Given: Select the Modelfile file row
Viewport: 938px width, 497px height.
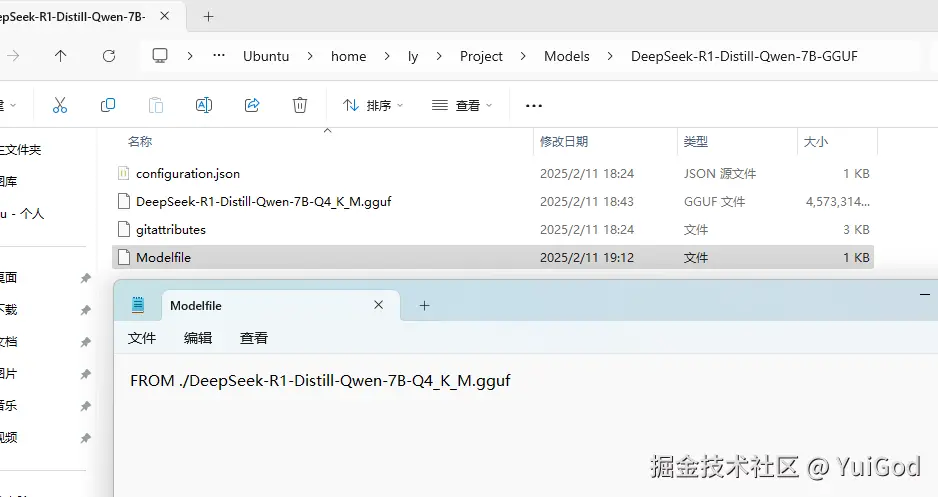Looking at the screenshot, I should [x=493, y=257].
